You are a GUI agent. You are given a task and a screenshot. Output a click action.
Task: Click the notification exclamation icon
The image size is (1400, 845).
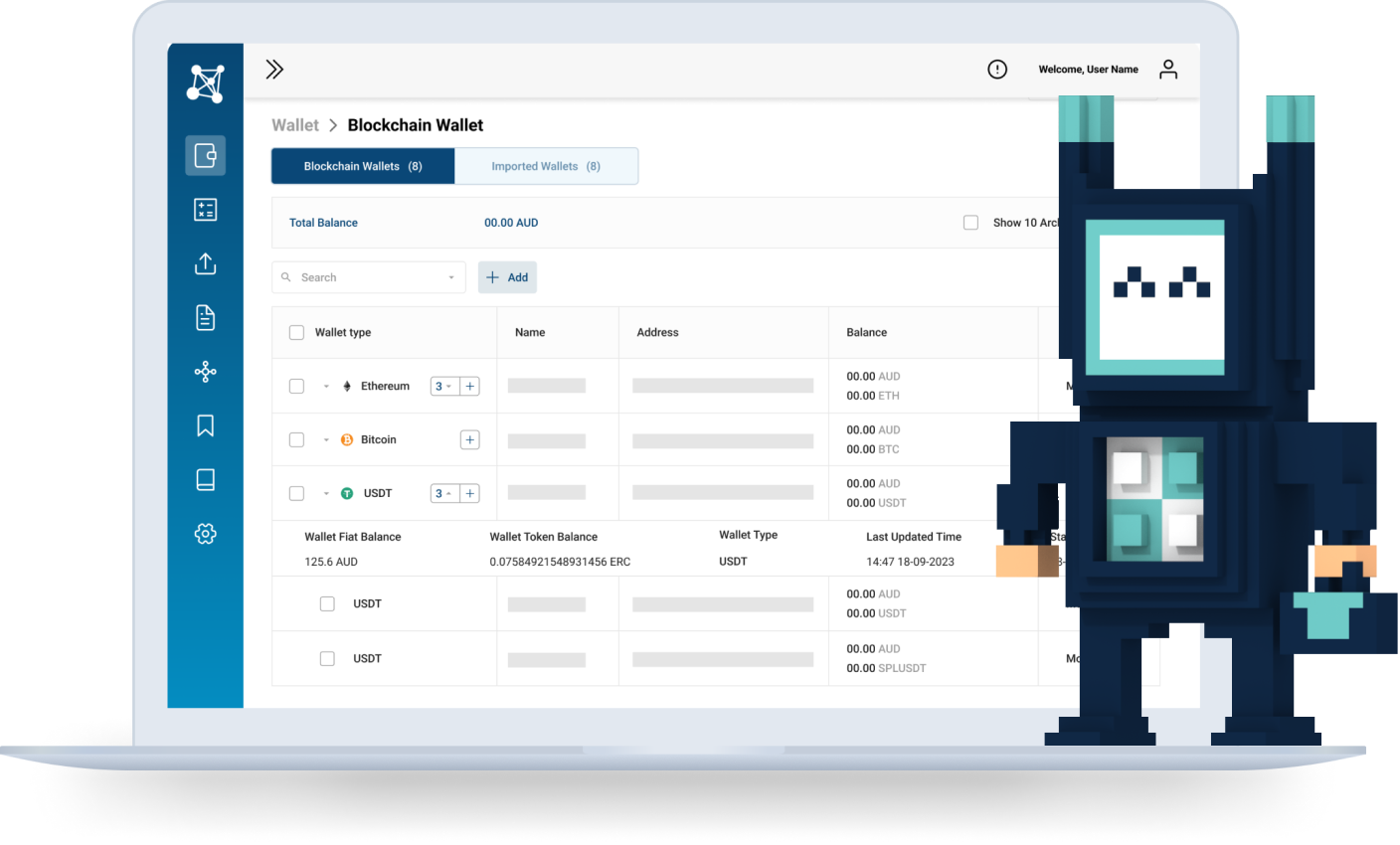[996, 69]
